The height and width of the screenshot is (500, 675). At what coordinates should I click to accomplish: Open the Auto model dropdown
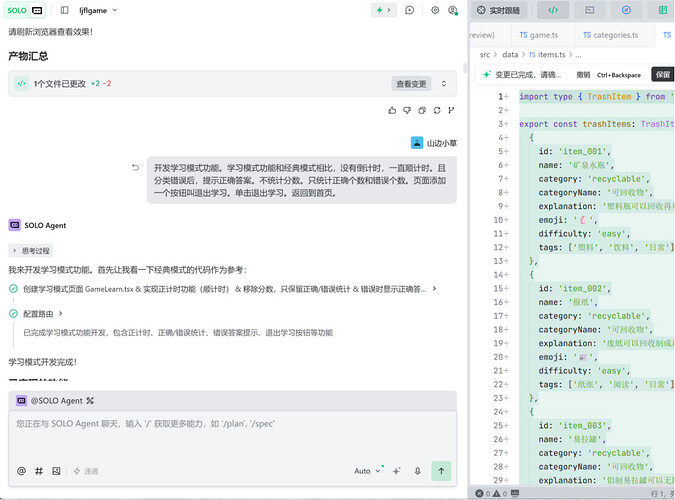(367, 471)
